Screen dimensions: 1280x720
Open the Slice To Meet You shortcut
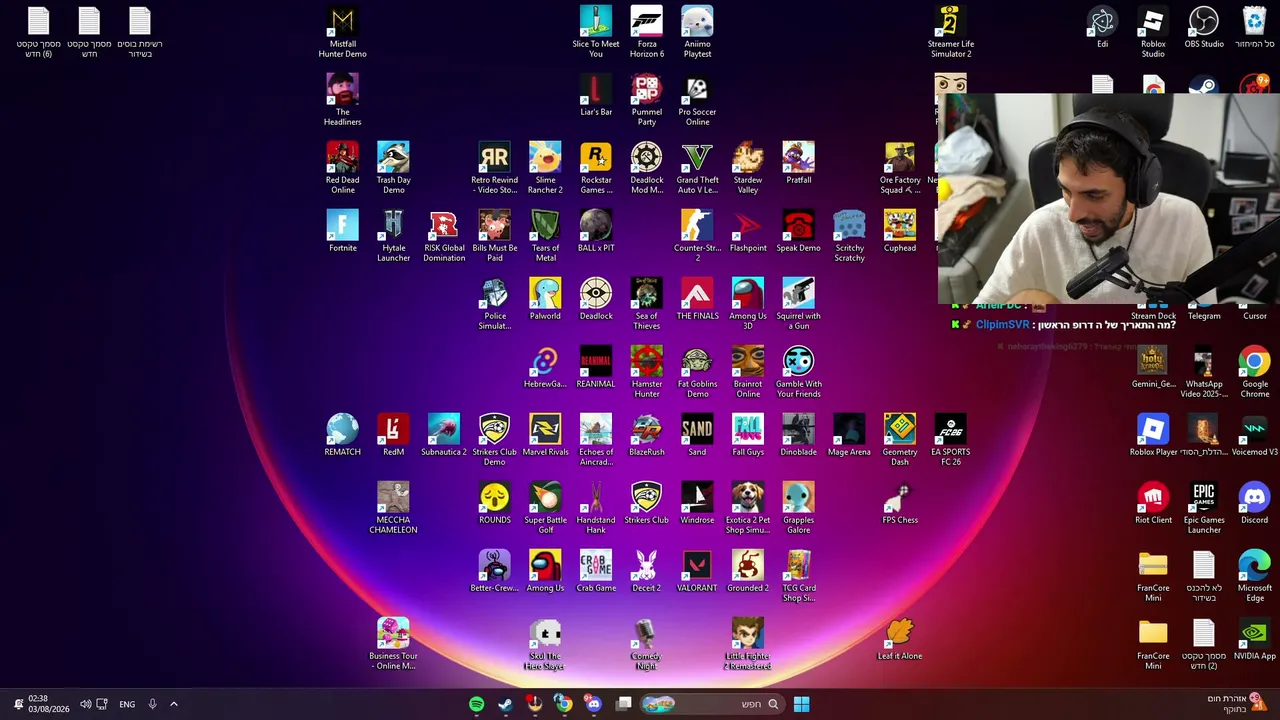click(x=596, y=32)
